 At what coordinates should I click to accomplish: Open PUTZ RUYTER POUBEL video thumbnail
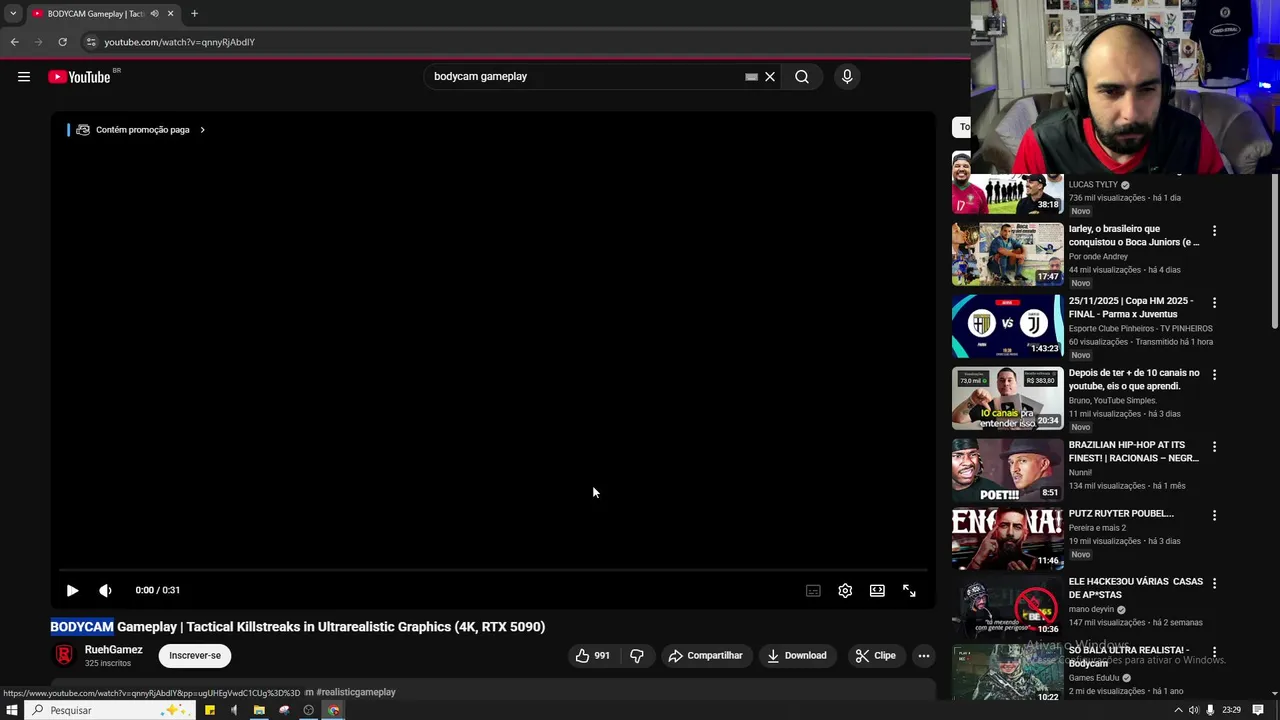1007,538
